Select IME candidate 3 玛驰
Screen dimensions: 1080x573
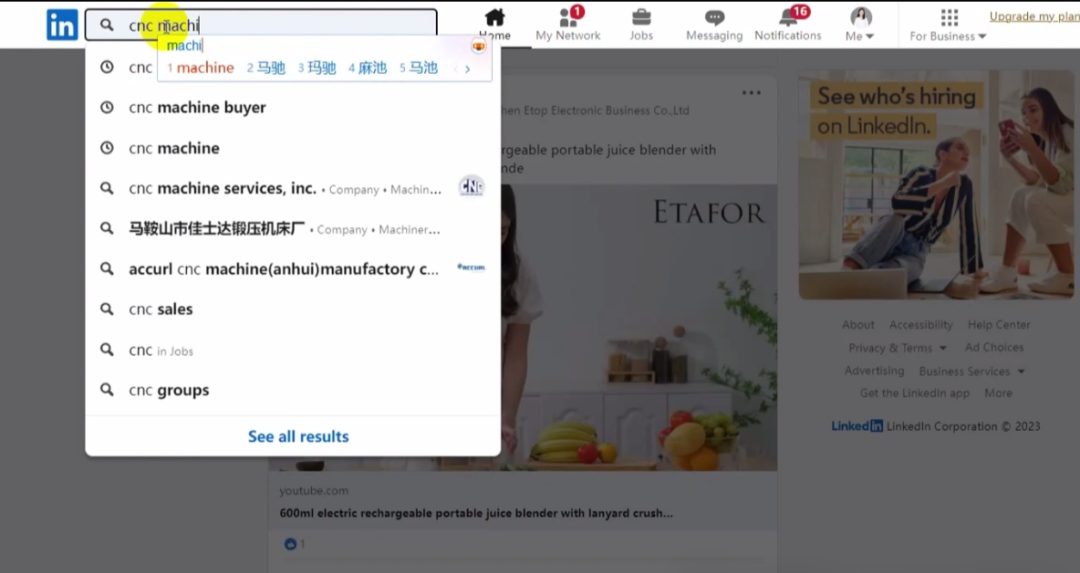pos(317,67)
